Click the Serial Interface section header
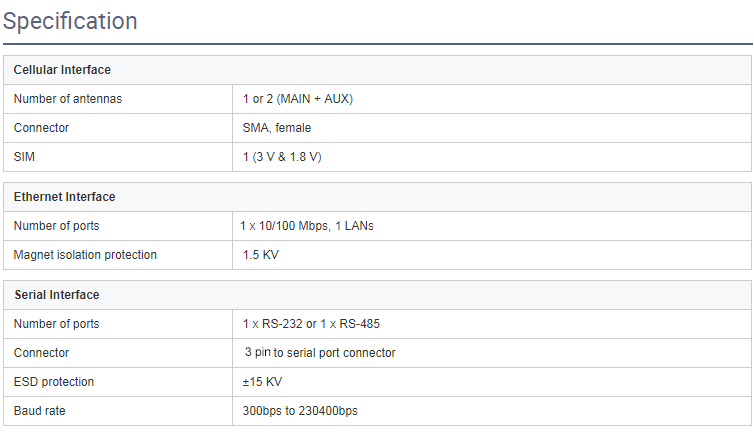Viewport: 754px width, 432px height. point(57,294)
